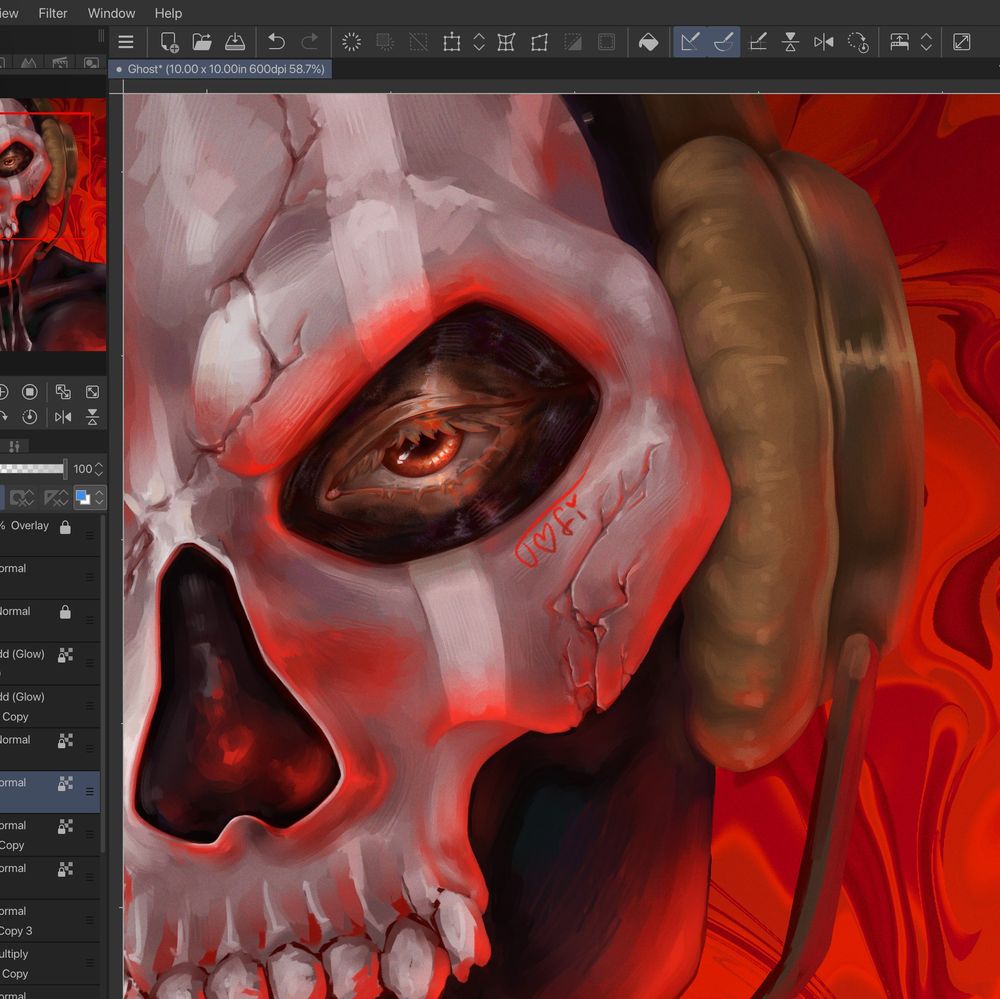This screenshot has height=999, width=1000.
Task: Toggle the lock on the Add (Glow) layer
Action: coord(65,655)
